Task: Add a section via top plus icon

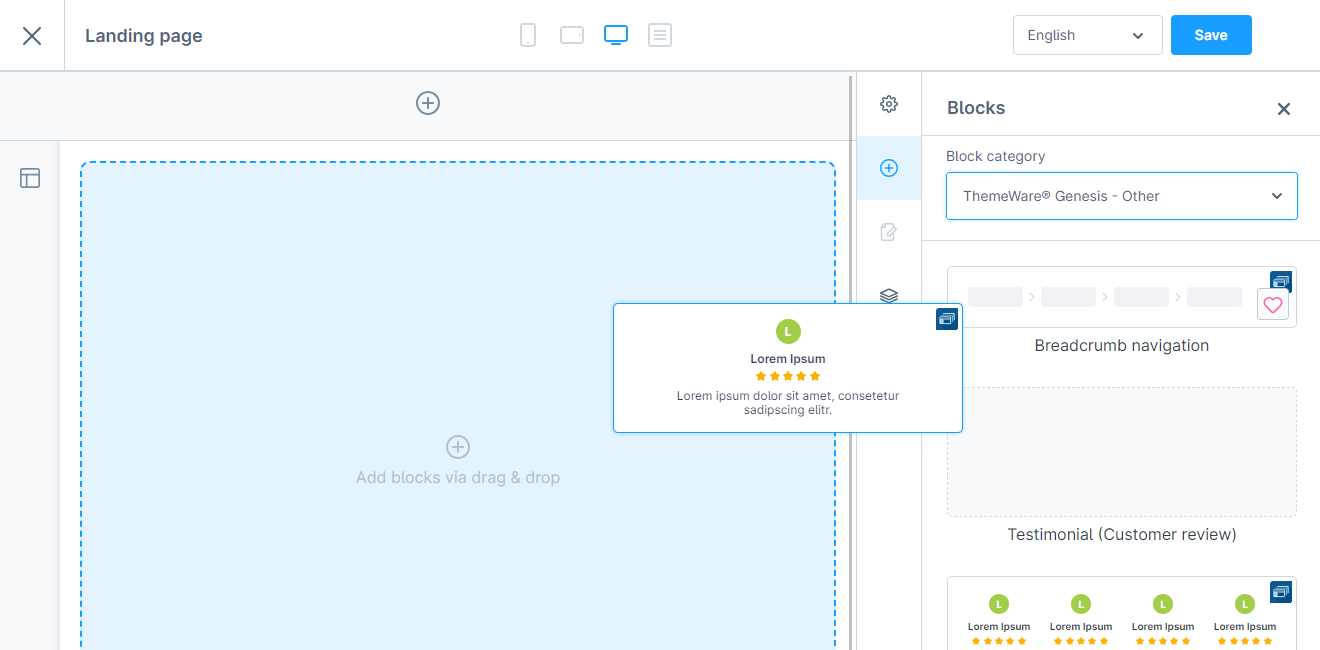Action: [x=428, y=103]
